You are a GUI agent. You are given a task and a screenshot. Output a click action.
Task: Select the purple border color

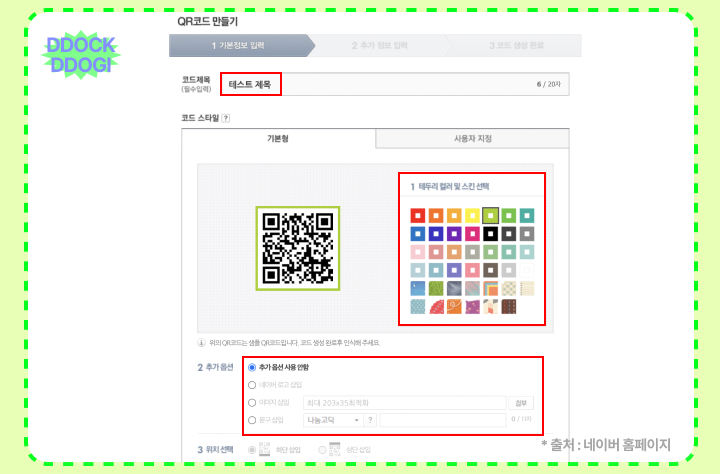coord(454,234)
